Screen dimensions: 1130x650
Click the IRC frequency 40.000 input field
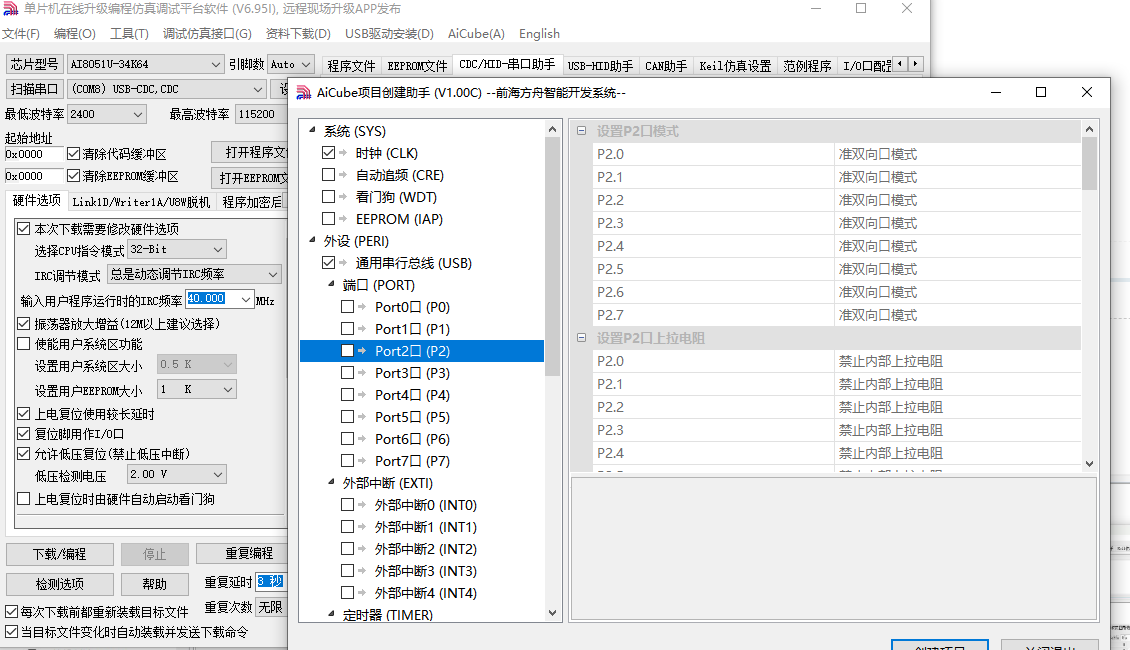(218, 299)
